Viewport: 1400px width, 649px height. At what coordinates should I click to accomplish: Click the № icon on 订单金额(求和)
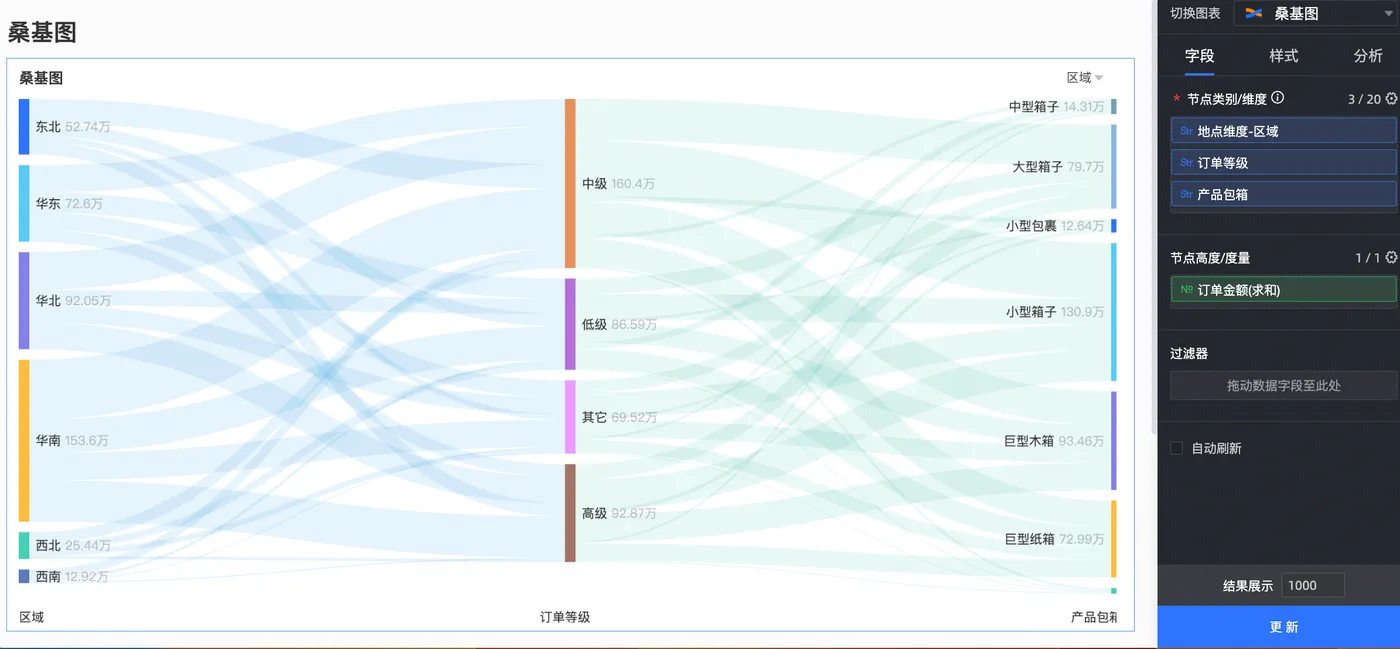[x=1186, y=290]
